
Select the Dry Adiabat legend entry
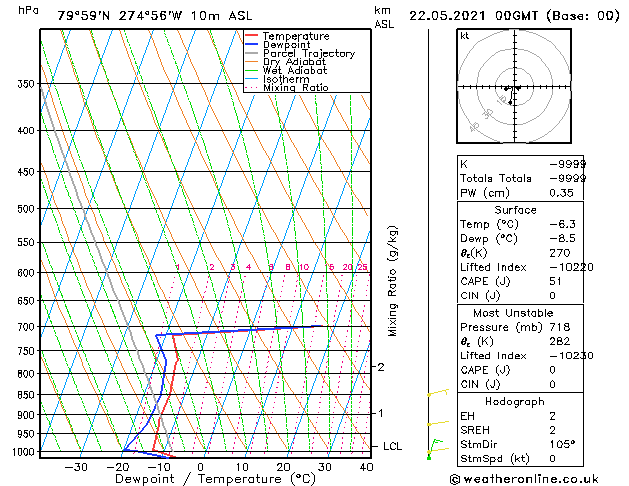[x=285, y=62]
